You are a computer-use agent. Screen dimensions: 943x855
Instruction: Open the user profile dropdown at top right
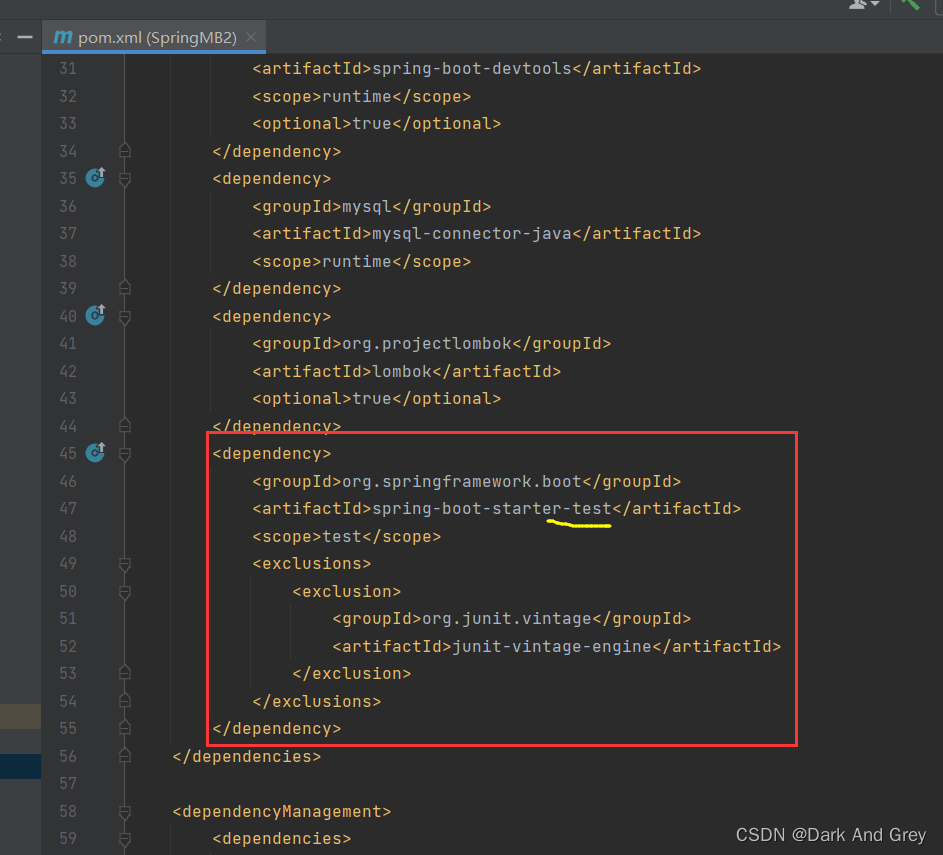[864, 5]
